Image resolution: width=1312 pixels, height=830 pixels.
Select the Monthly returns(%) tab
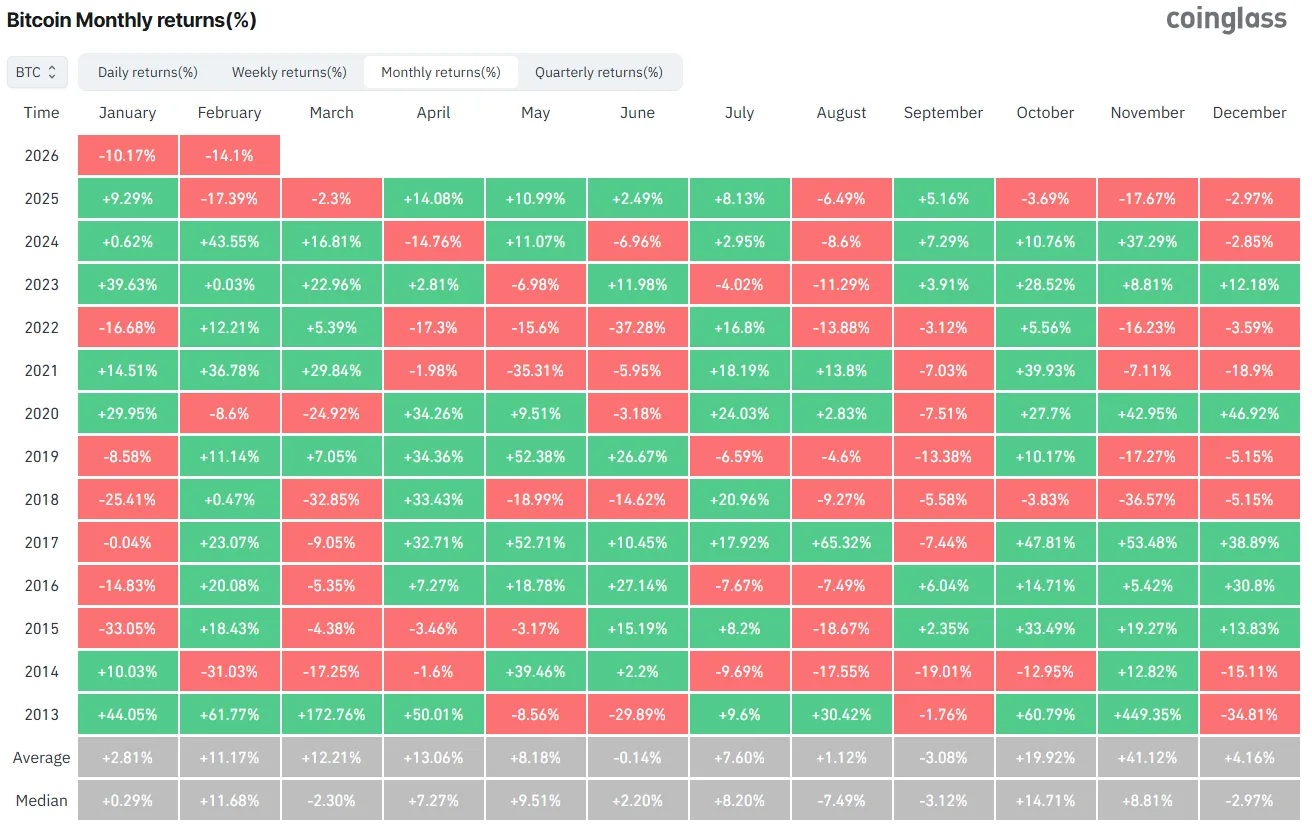click(x=441, y=72)
